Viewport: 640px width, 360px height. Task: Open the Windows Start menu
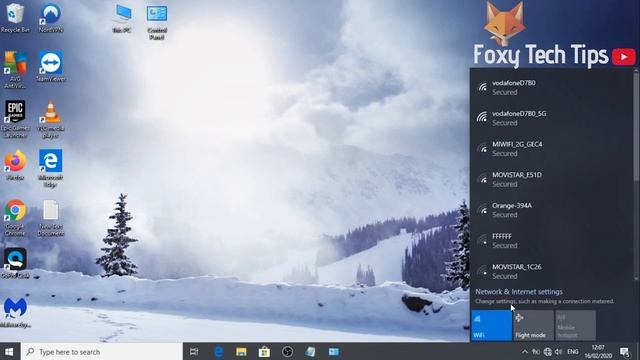click(9, 351)
